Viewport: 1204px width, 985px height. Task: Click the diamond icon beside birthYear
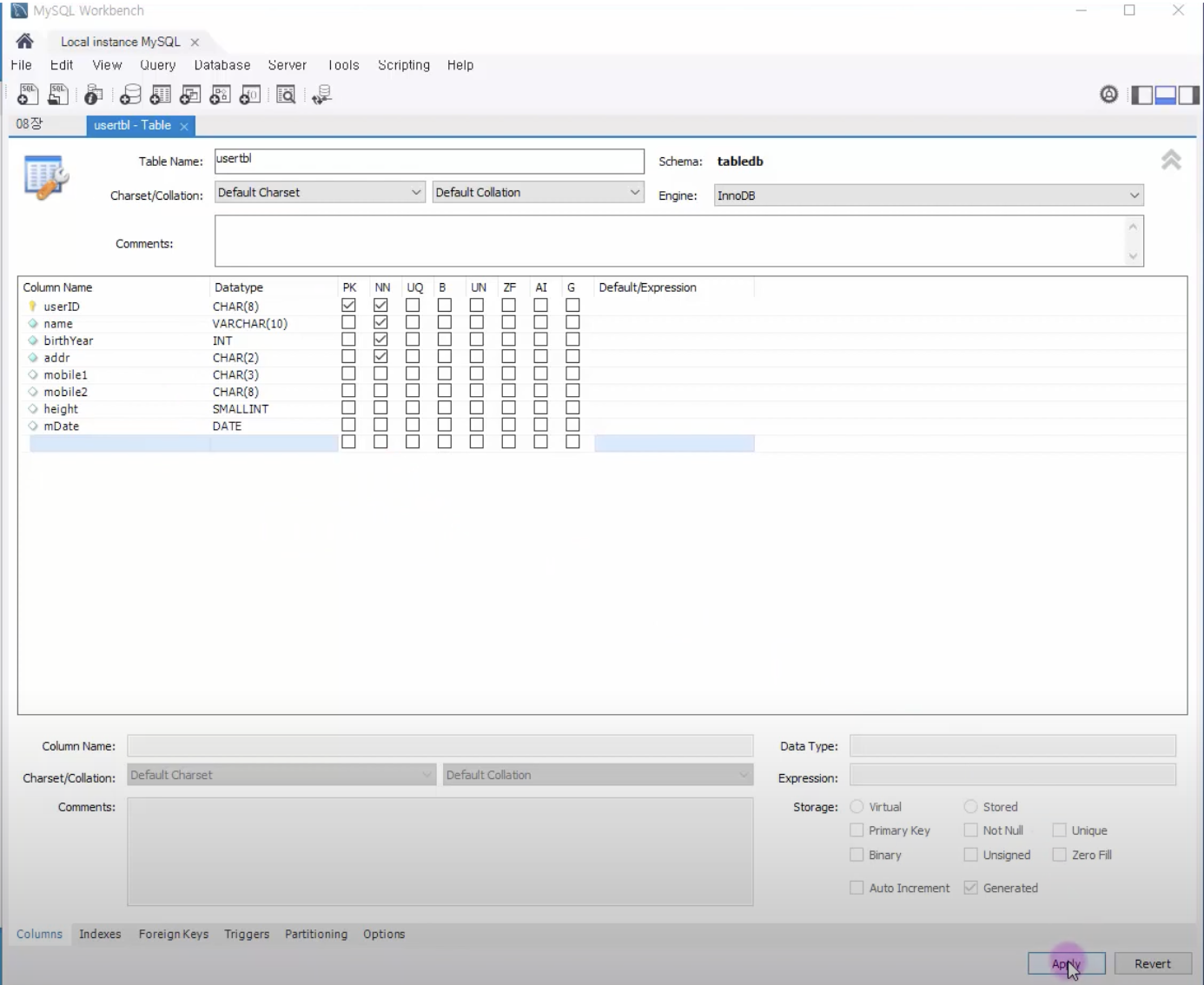coord(33,340)
